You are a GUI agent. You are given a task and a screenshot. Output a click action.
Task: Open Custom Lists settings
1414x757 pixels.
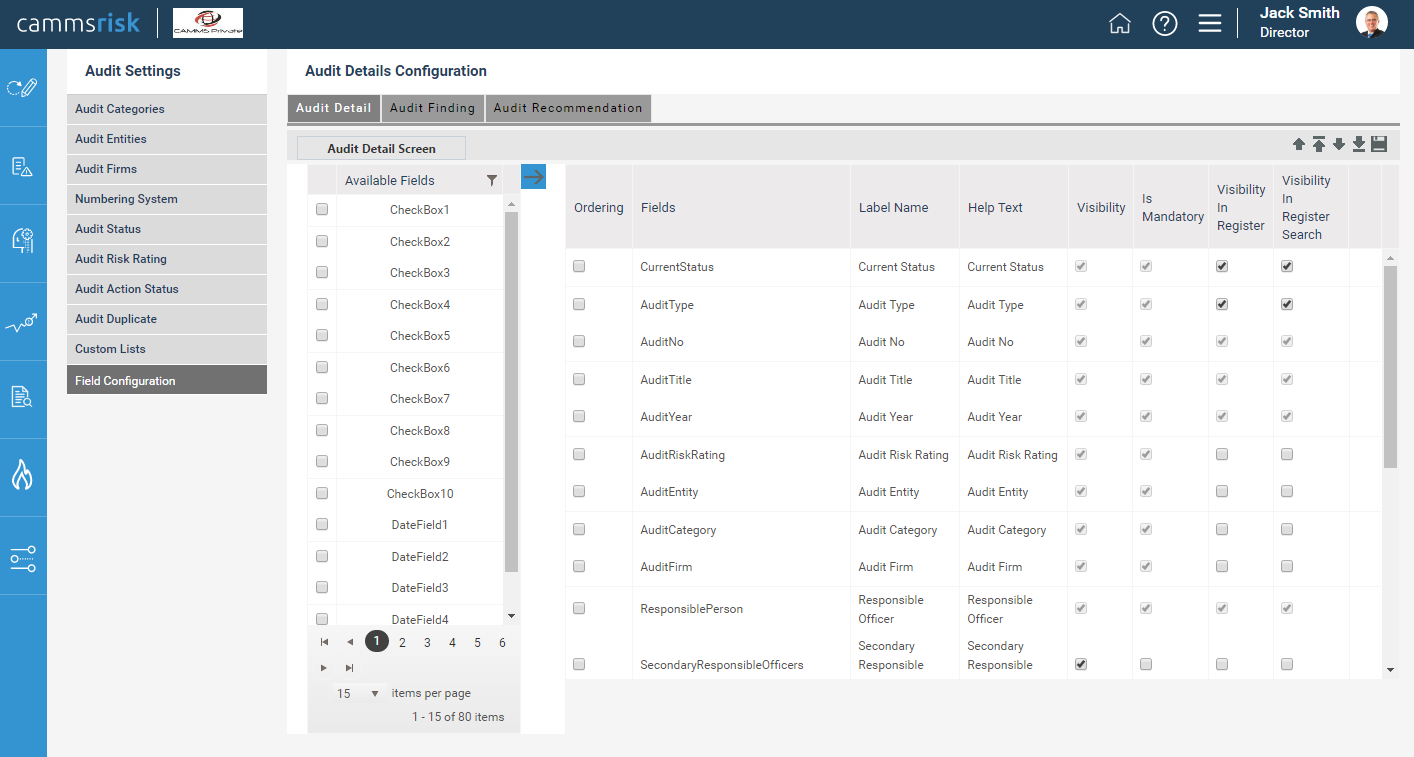(x=167, y=349)
